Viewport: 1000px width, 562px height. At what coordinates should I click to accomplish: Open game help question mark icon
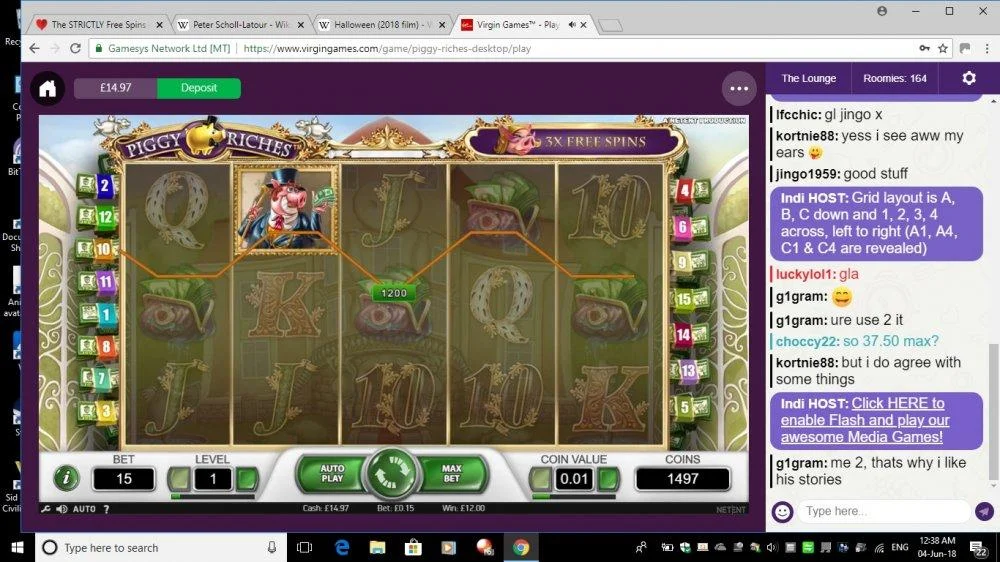coord(107,509)
